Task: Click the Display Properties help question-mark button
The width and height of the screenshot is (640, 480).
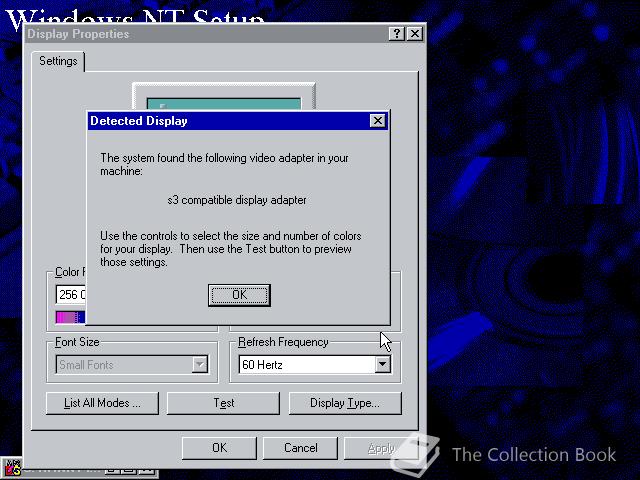Action: 396,33
